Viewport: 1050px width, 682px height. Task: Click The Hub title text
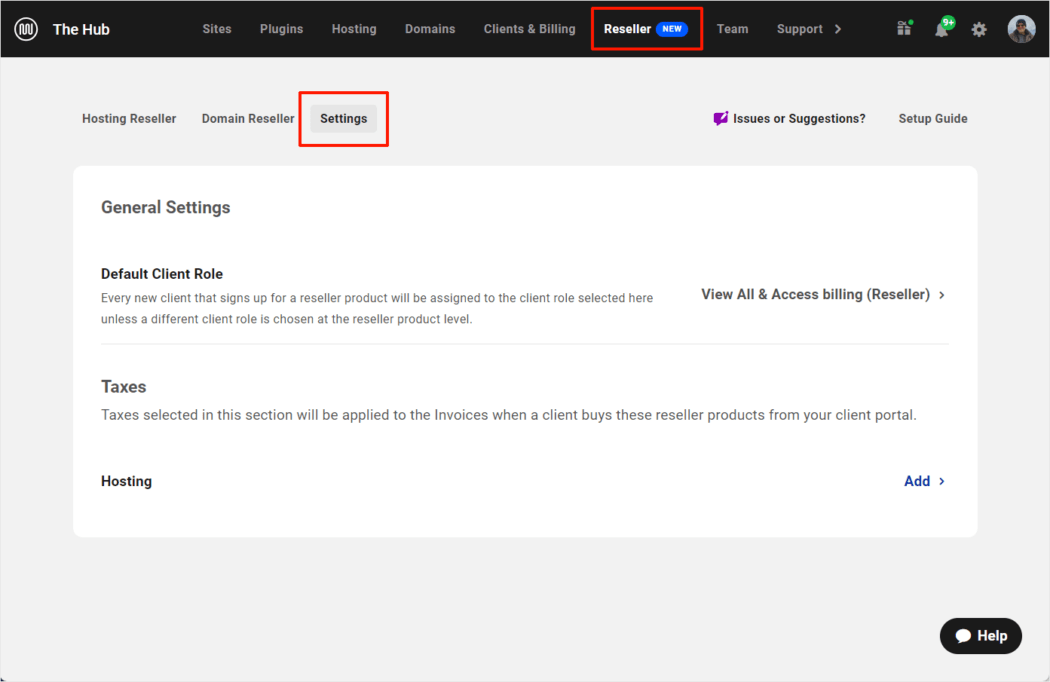point(81,29)
